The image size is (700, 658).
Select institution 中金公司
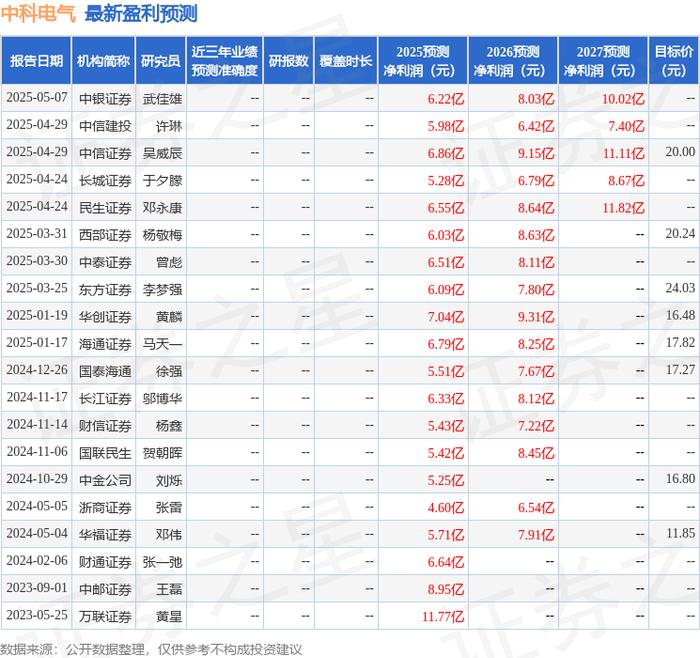coord(105,480)
